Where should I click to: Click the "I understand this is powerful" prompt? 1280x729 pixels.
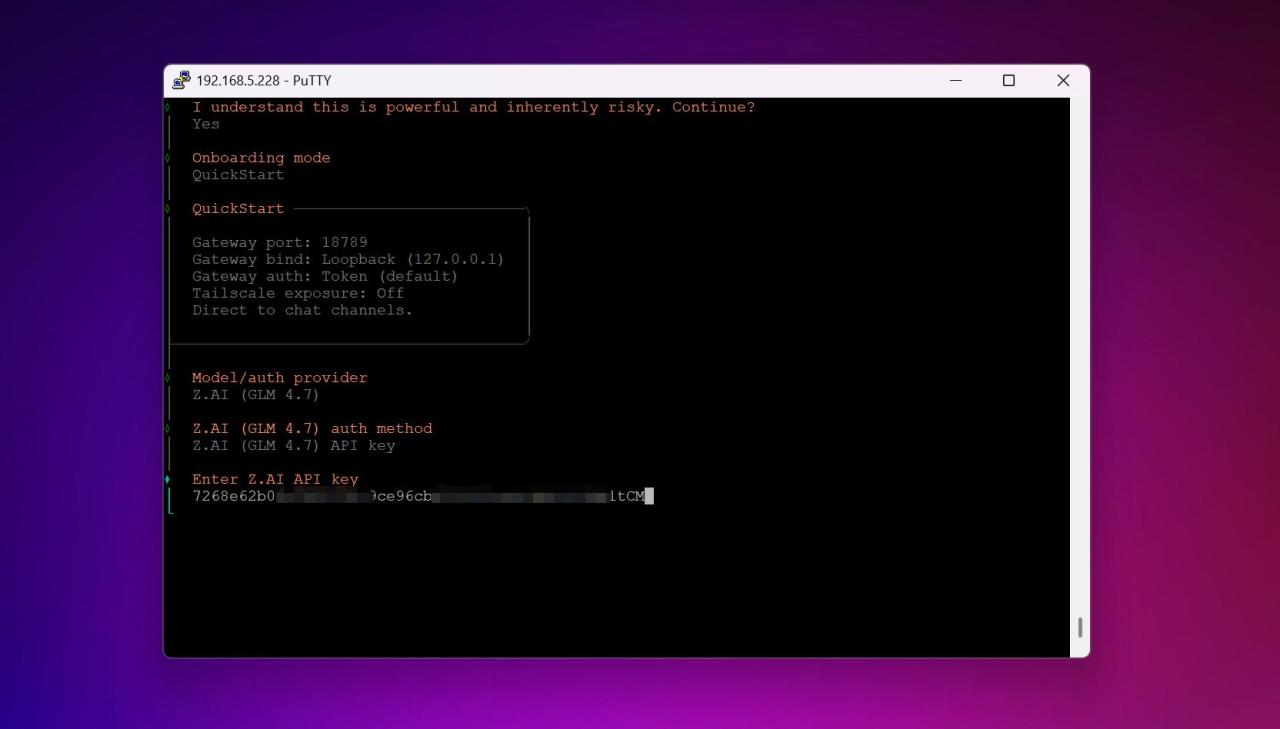point(474,107)
